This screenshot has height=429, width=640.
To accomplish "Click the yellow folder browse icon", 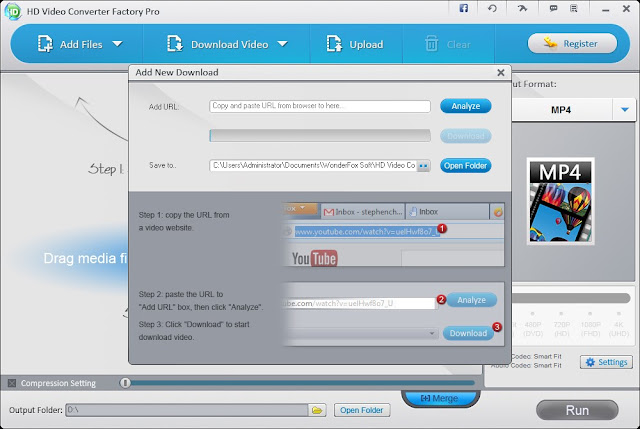I will [317, 410].
